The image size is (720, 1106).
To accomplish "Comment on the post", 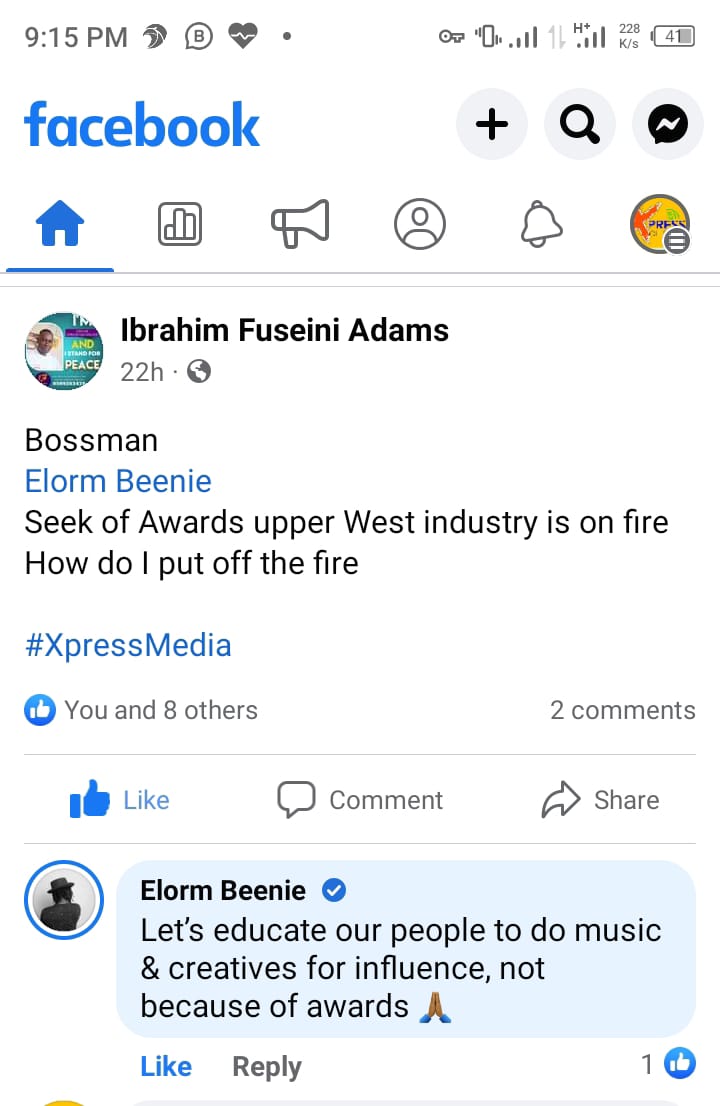I will pos(360,800).
